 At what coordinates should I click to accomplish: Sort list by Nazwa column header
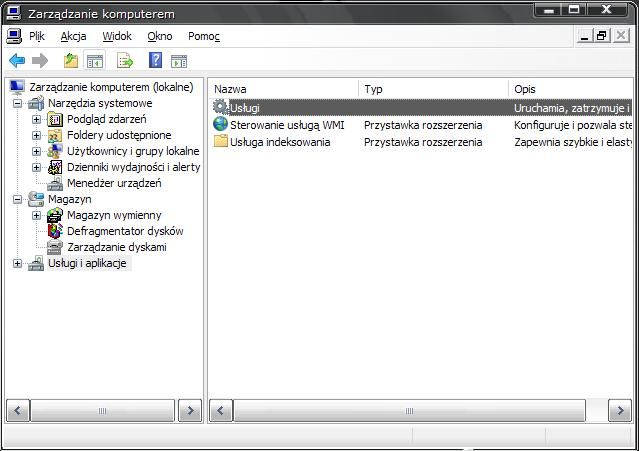pos(283,89)
